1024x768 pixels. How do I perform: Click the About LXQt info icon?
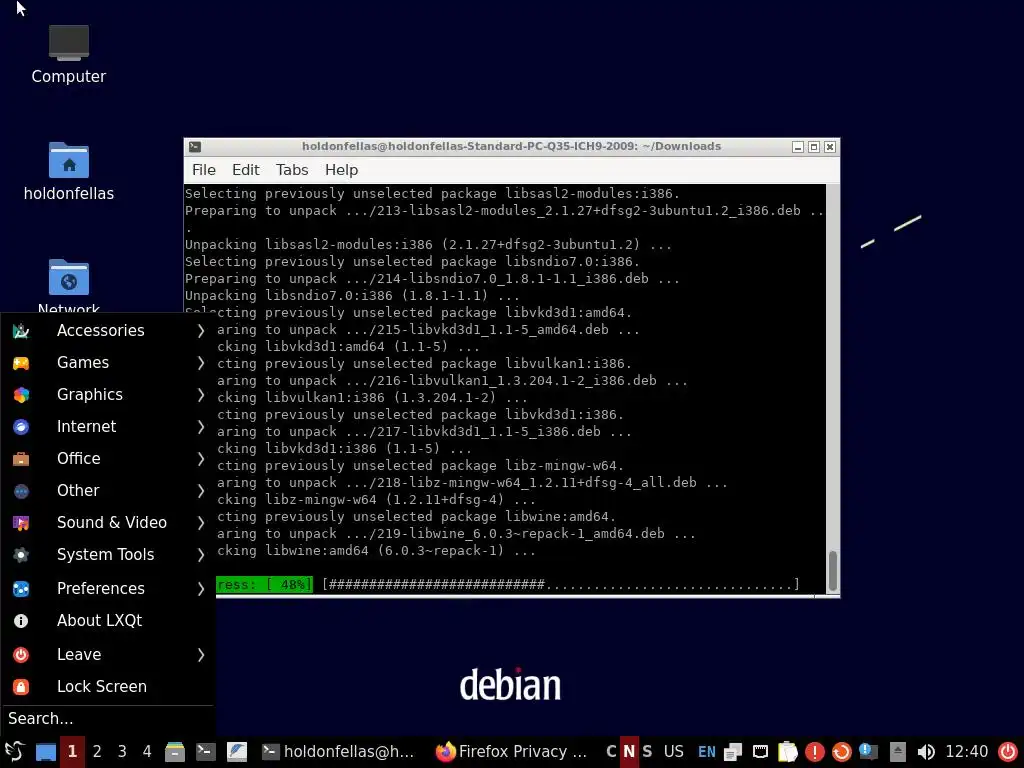click(x=21, y=620)
